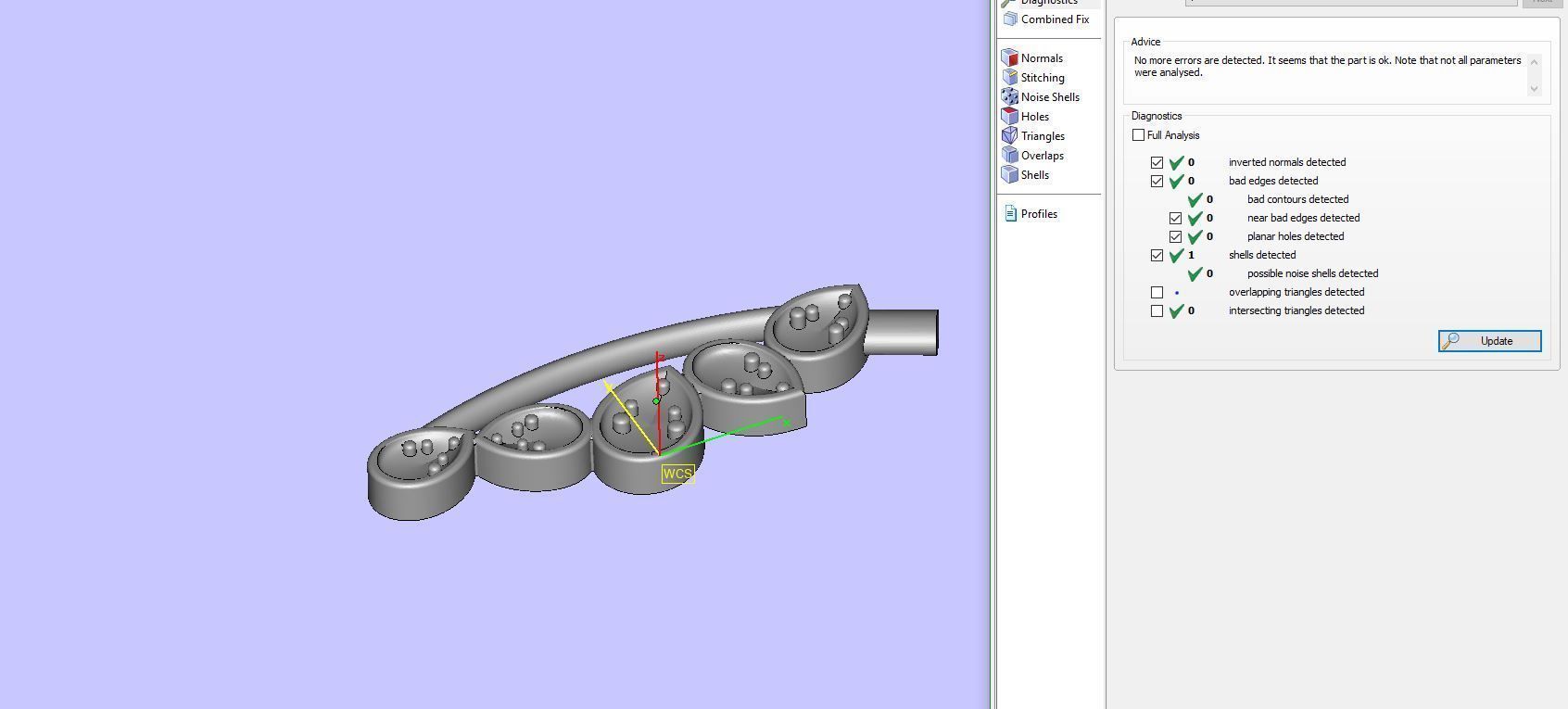
Task: Enable overlapping triangles detected checkbox
Action: 1157,292
